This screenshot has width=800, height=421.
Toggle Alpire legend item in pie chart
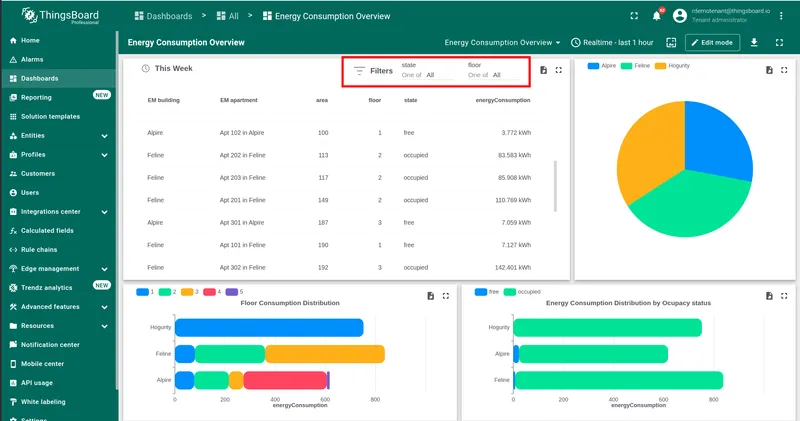point(602,66)
